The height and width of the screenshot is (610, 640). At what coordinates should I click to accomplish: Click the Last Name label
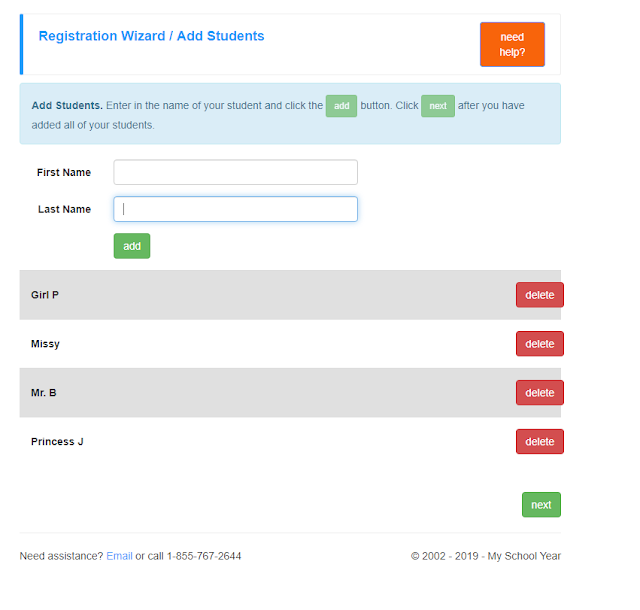coord(64,209)
